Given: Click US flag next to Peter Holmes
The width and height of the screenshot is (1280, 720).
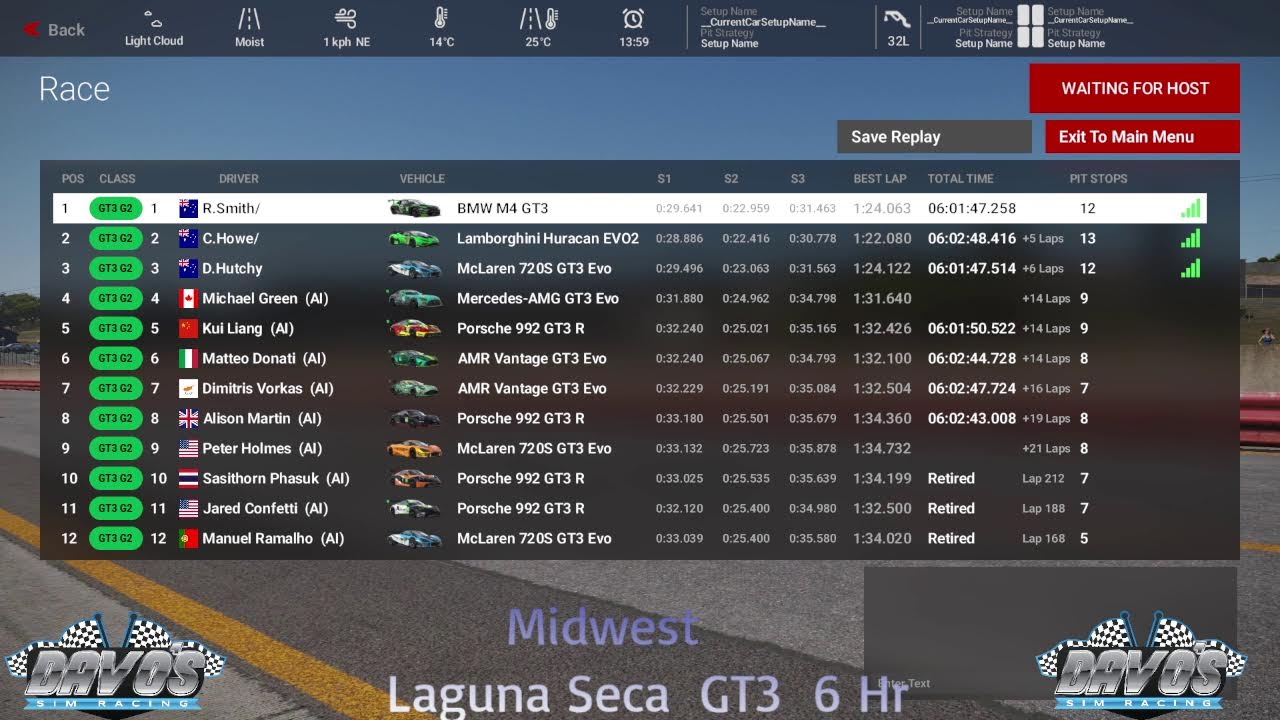Looking at the screenshot, I should tap(188, 448).
